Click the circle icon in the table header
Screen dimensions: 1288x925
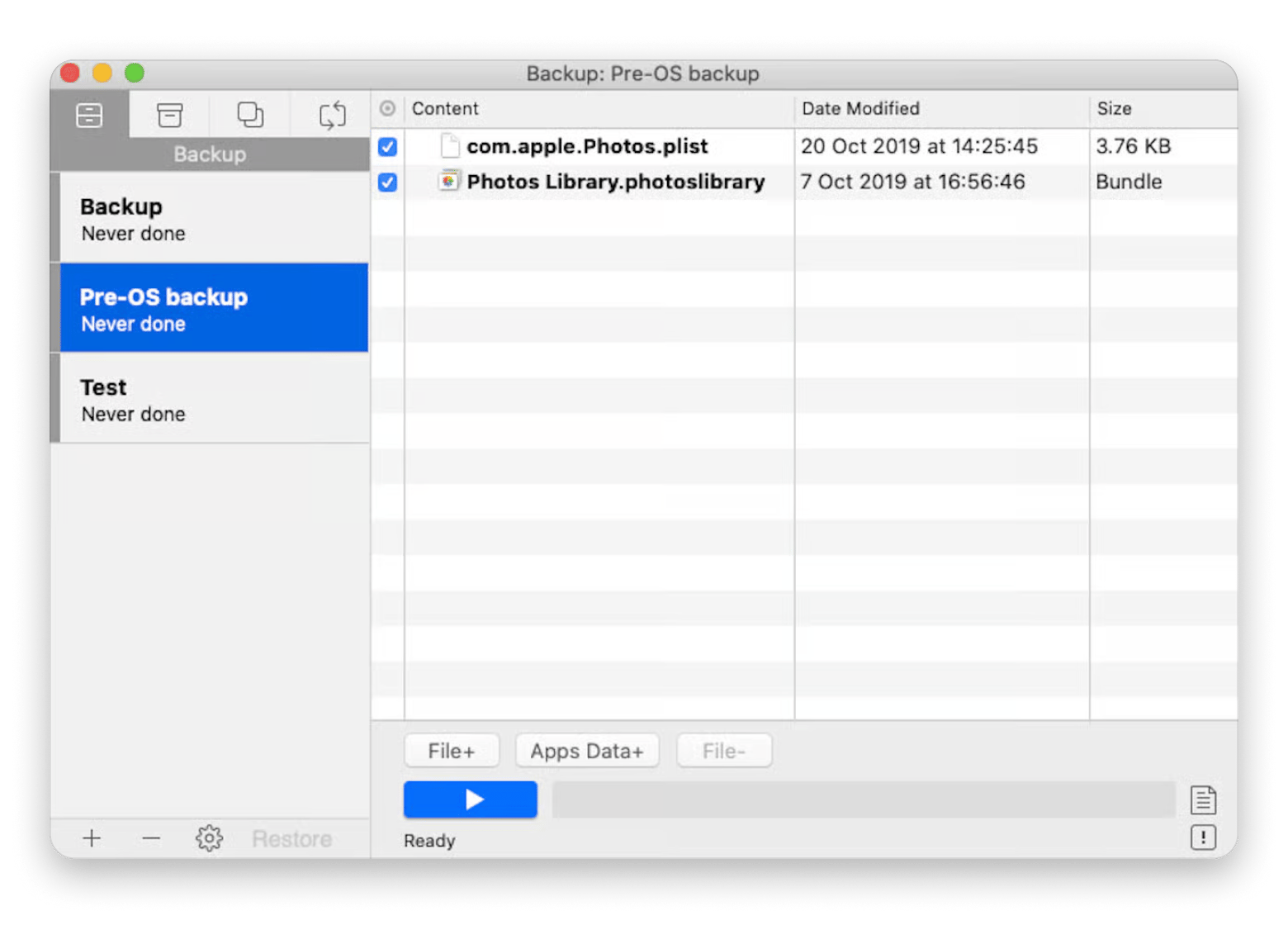[x=387, y=108]
